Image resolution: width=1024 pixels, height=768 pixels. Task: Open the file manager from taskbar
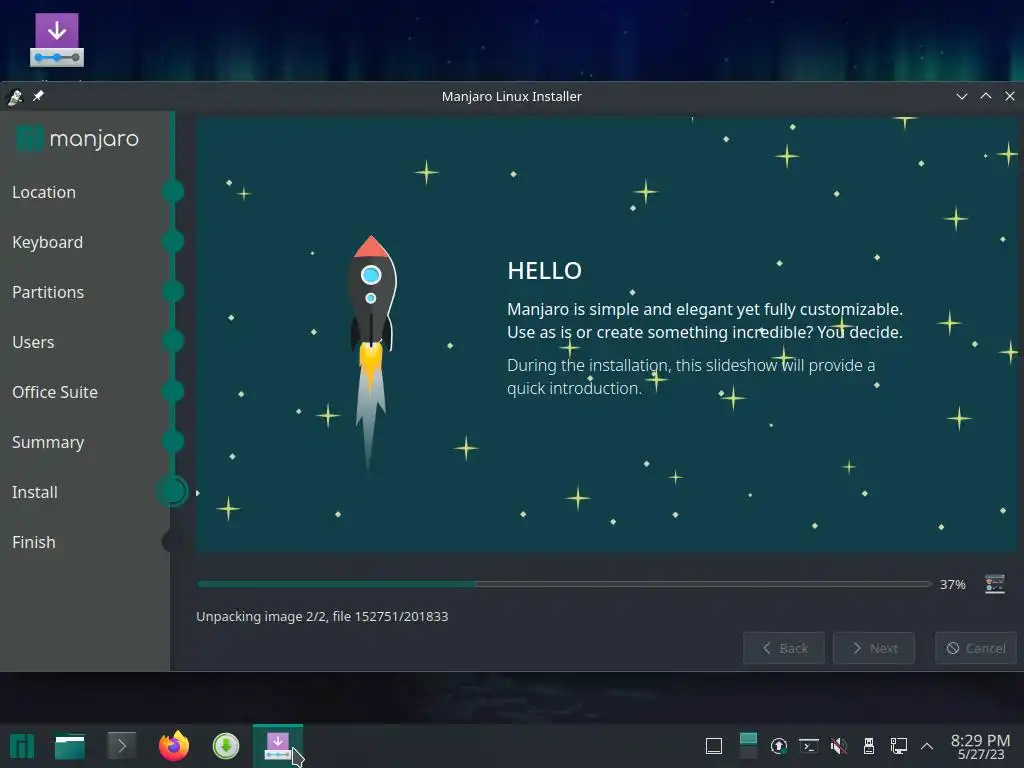point(70,746)
